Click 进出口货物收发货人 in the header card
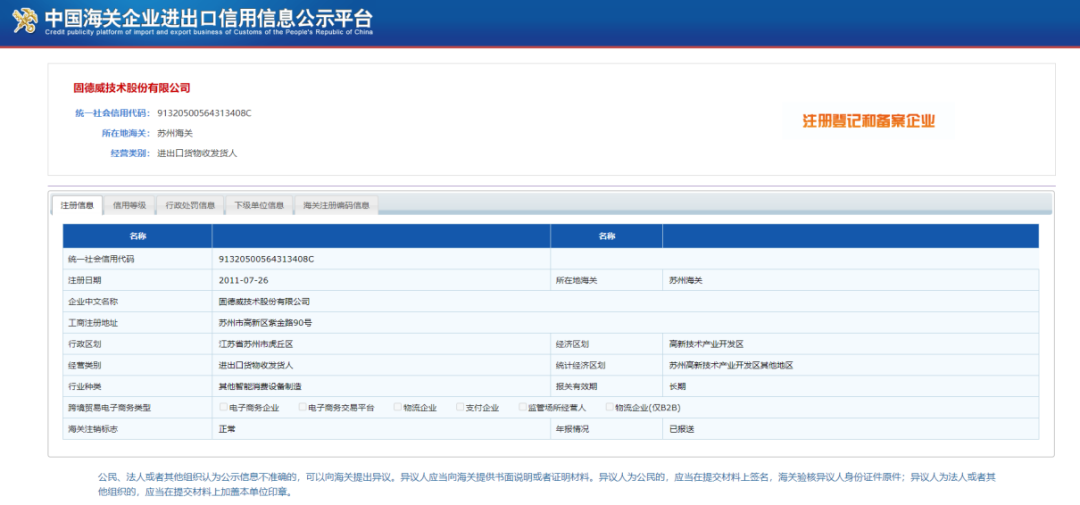The width and height of the screenshot is (1080, 505). click(x=197, y=153)
